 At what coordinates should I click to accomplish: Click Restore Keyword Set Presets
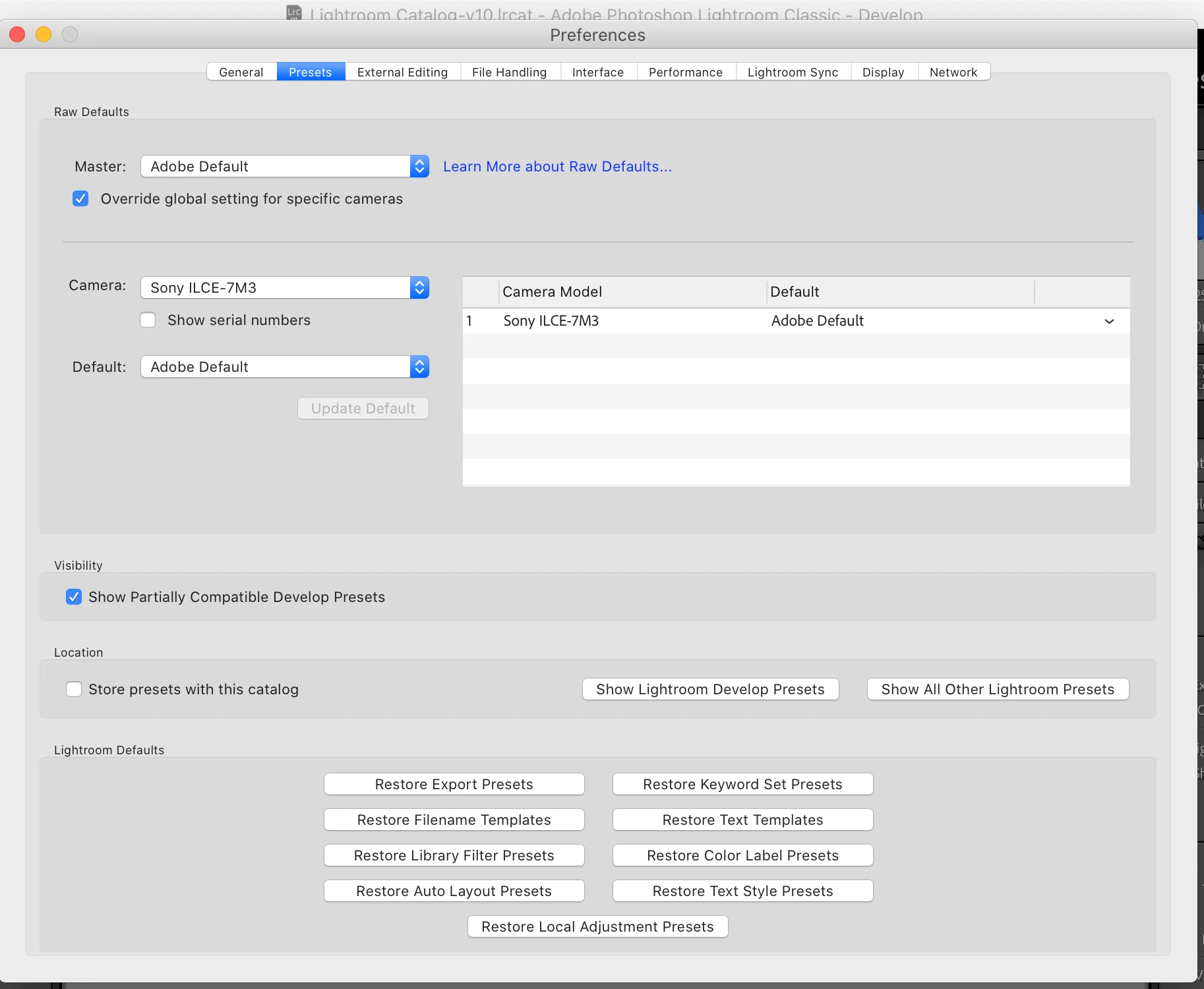tap(743, 784)
